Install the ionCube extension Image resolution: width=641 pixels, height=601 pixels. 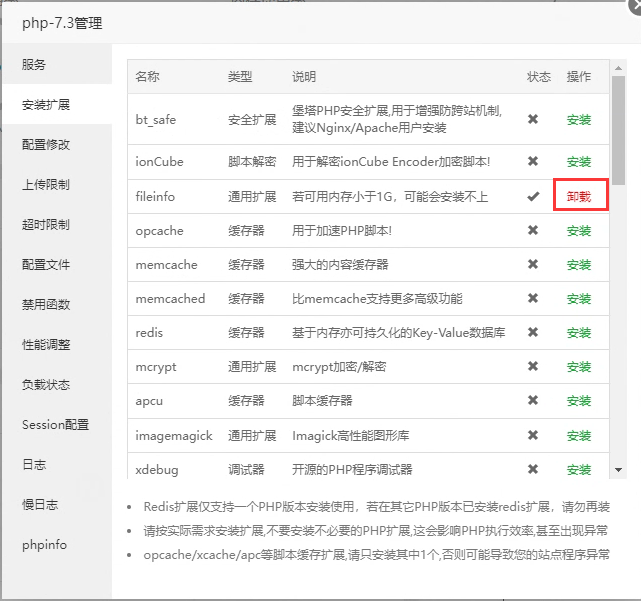tap(579, 162)
